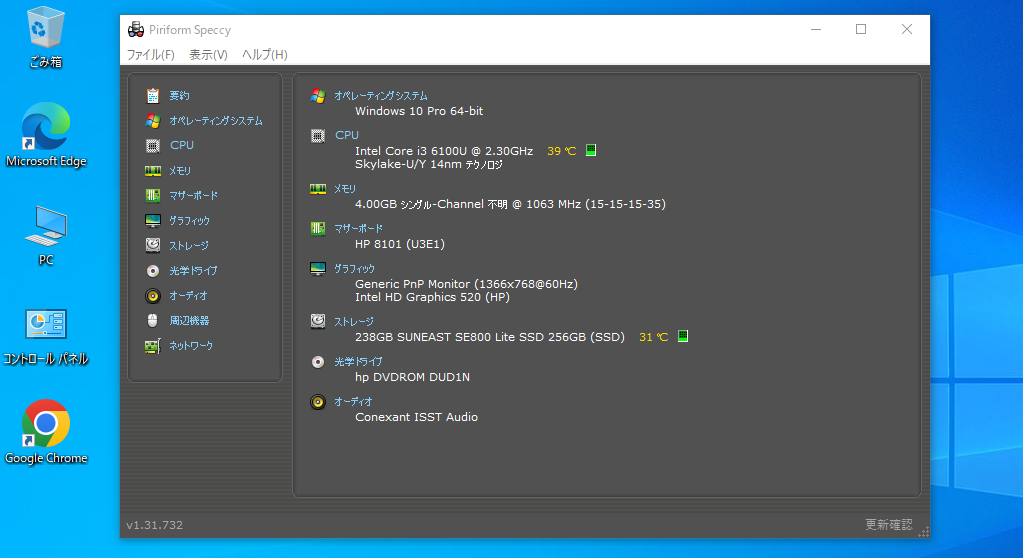Click optical disc icon in summary panel
1023x558 pixels.
318,362
